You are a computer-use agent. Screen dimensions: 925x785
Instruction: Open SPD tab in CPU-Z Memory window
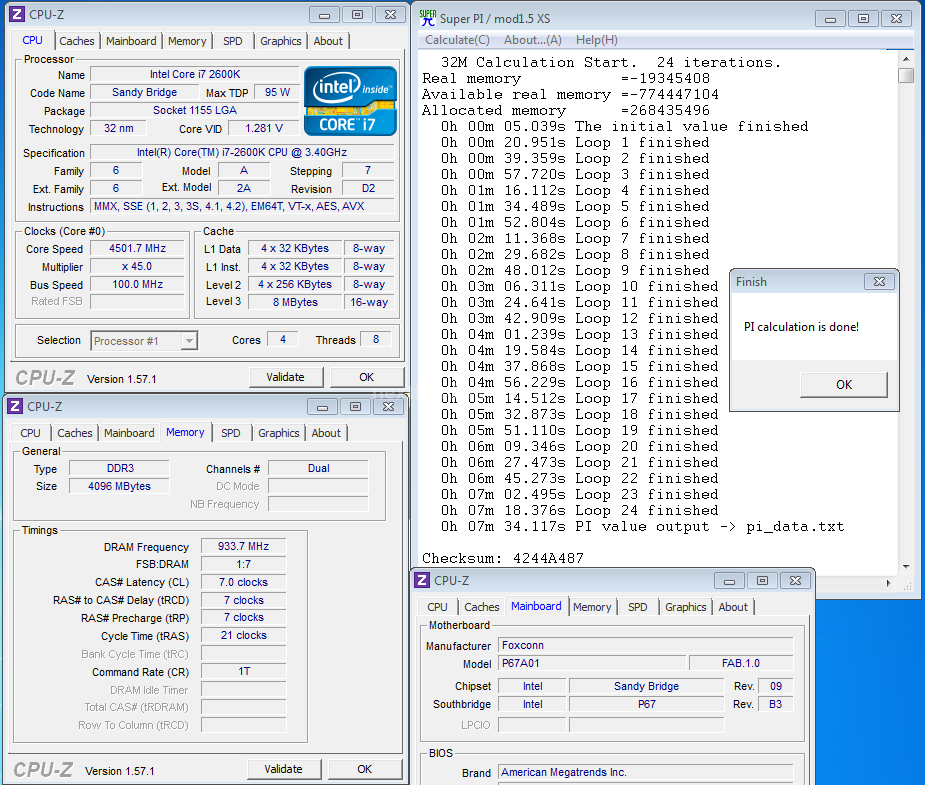[x=231, y=433]
